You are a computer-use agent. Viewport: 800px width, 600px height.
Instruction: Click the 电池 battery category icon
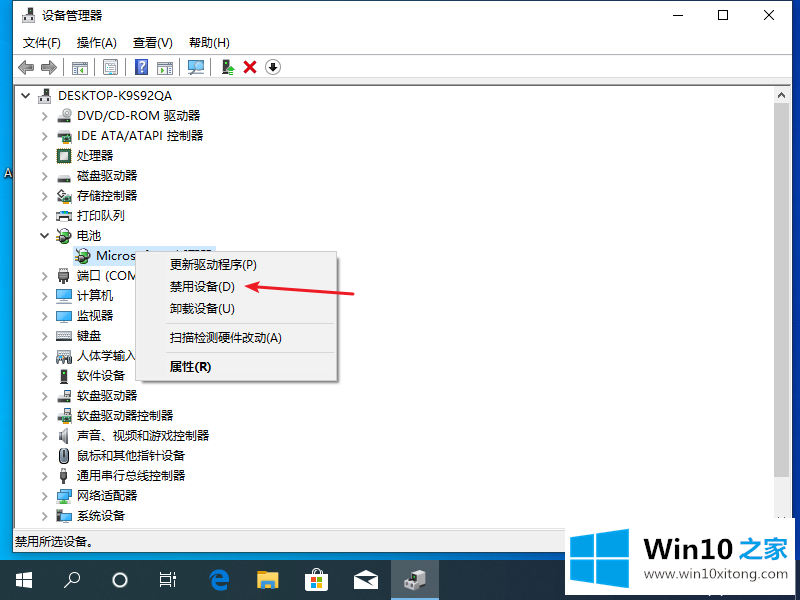coord(64,236)
